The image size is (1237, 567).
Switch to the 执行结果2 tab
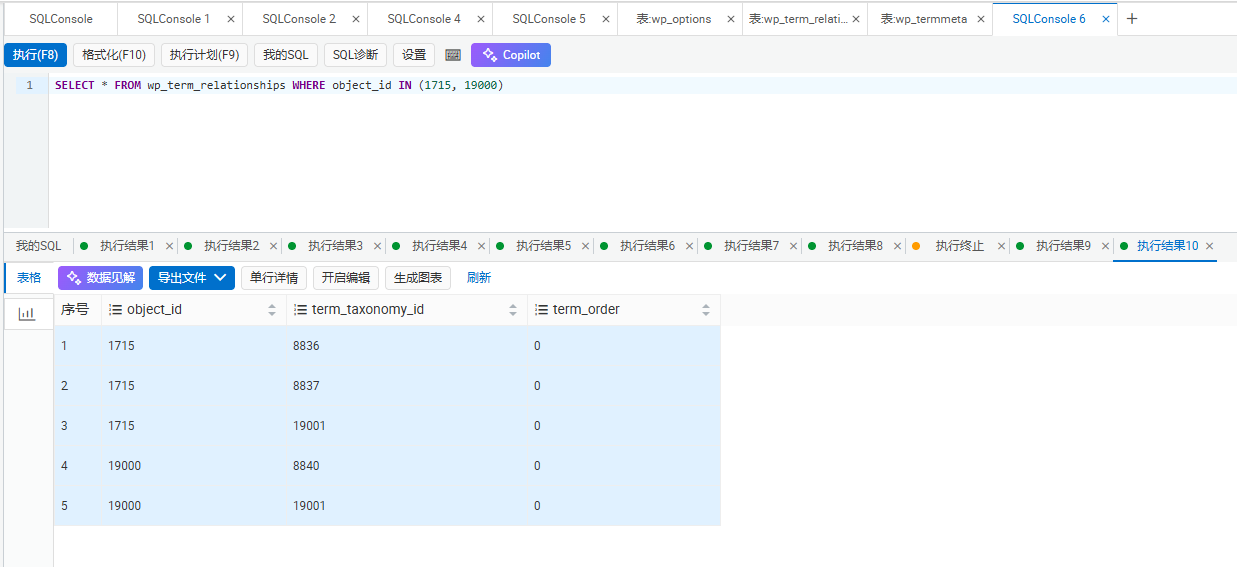231,246
